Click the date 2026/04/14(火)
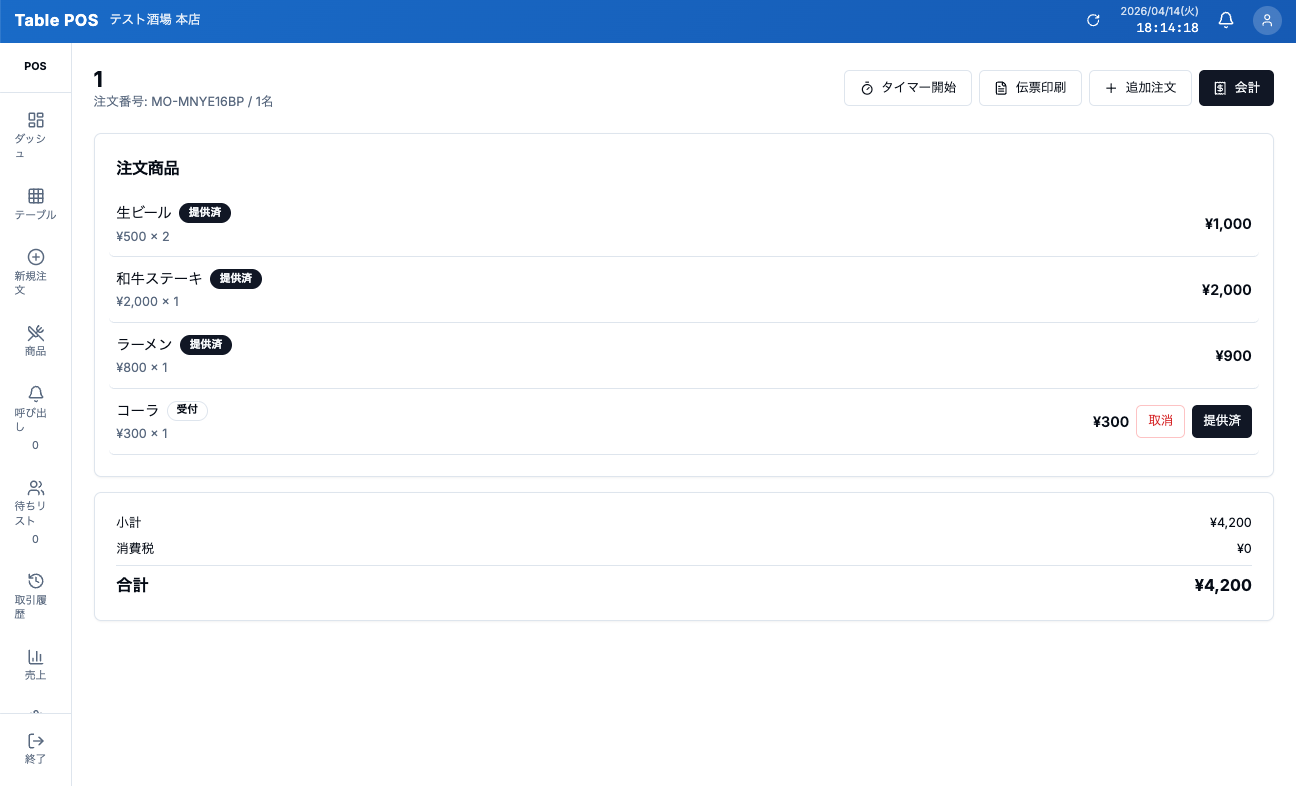 click(1160, 11)
